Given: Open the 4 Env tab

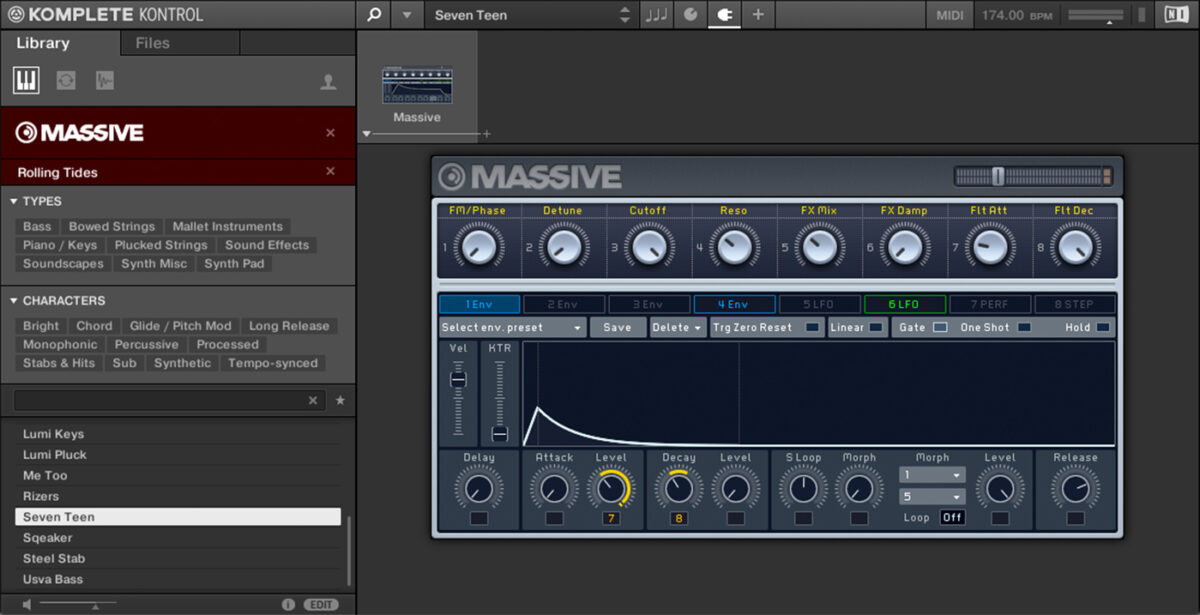Looking at the screenshot, I should tap(734, 304).
